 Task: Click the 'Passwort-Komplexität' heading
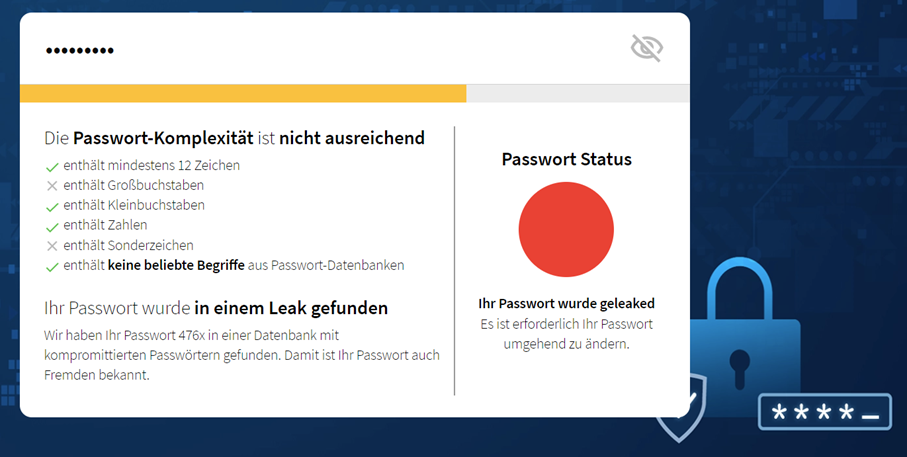pos(234,138)
